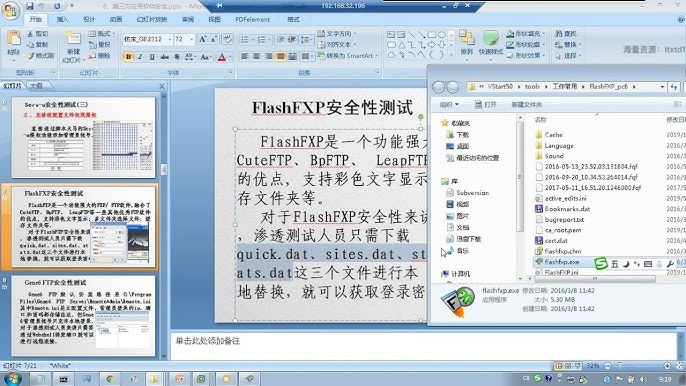Screen dimensions: 686x386
Task: Click the round Office button
Action: coord(10,10)
